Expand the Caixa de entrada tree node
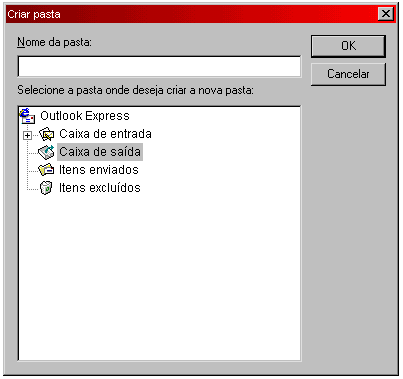Image resolution: width=403 pixels, height=379 pixels. point(27,135)
